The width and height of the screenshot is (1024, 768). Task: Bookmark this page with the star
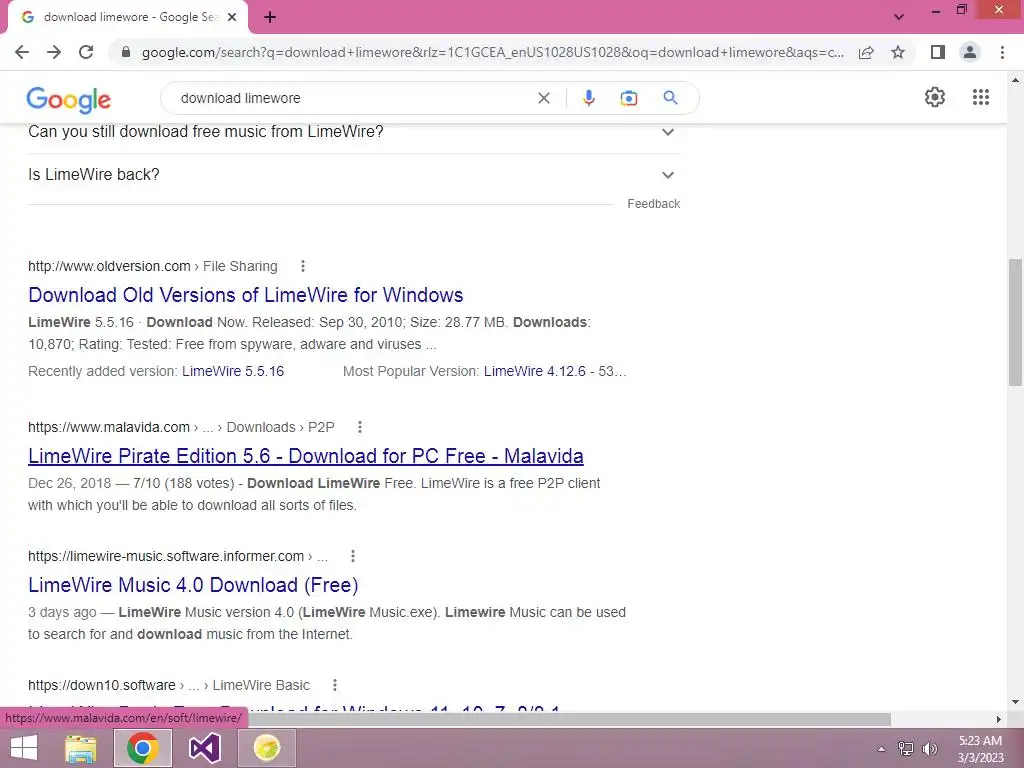click(x=898, y=52)
